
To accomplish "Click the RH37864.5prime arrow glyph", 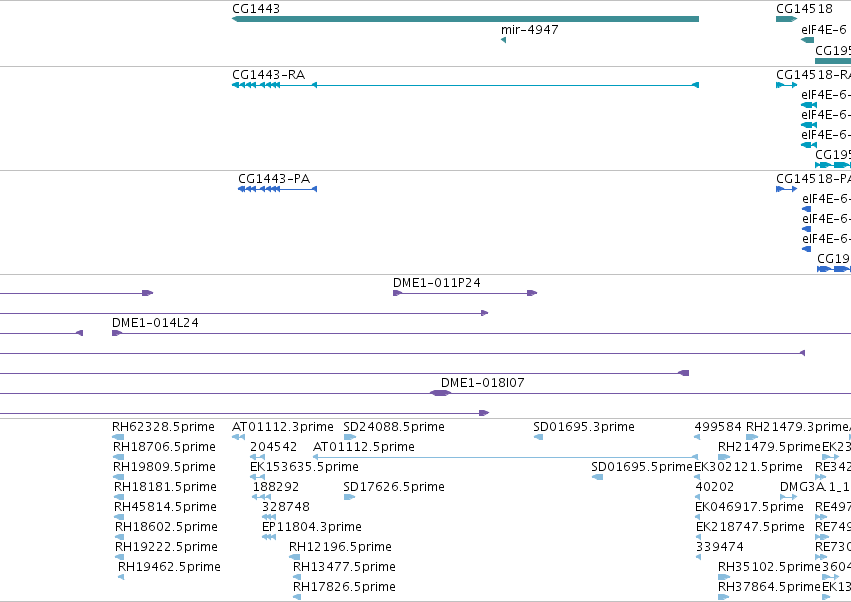I will 723,597.
